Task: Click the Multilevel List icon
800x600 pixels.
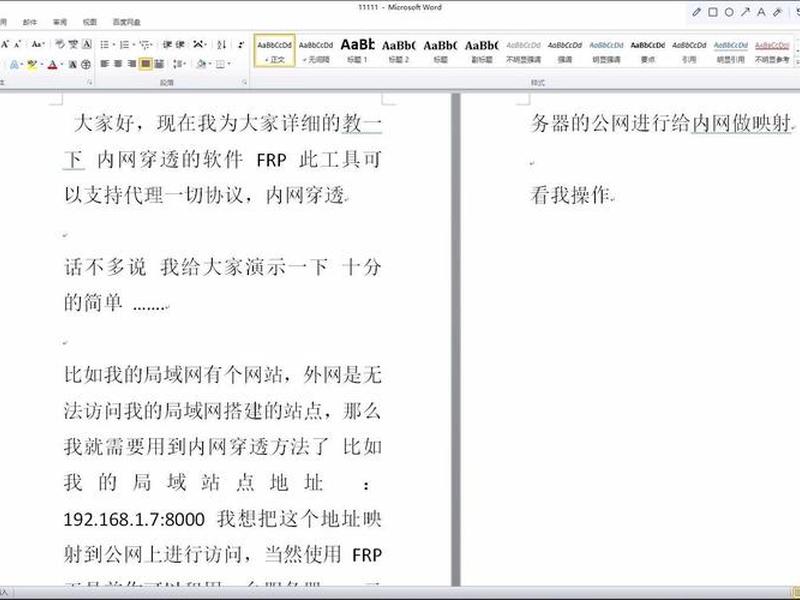Action: pyautogui.click(x=144, y=45)
